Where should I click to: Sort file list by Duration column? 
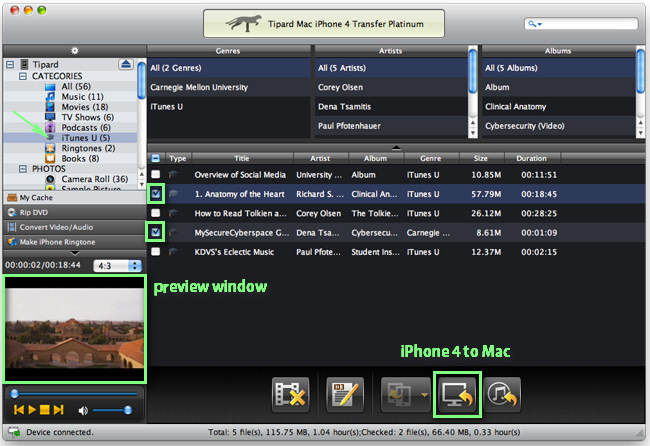(x=532, y=158)
